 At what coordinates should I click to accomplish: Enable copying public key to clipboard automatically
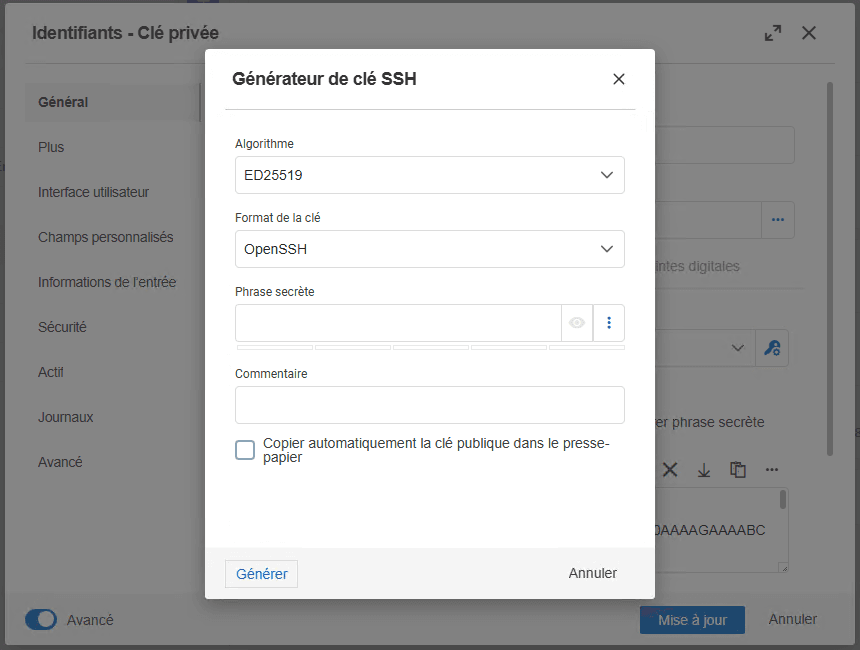pos(244,450)
